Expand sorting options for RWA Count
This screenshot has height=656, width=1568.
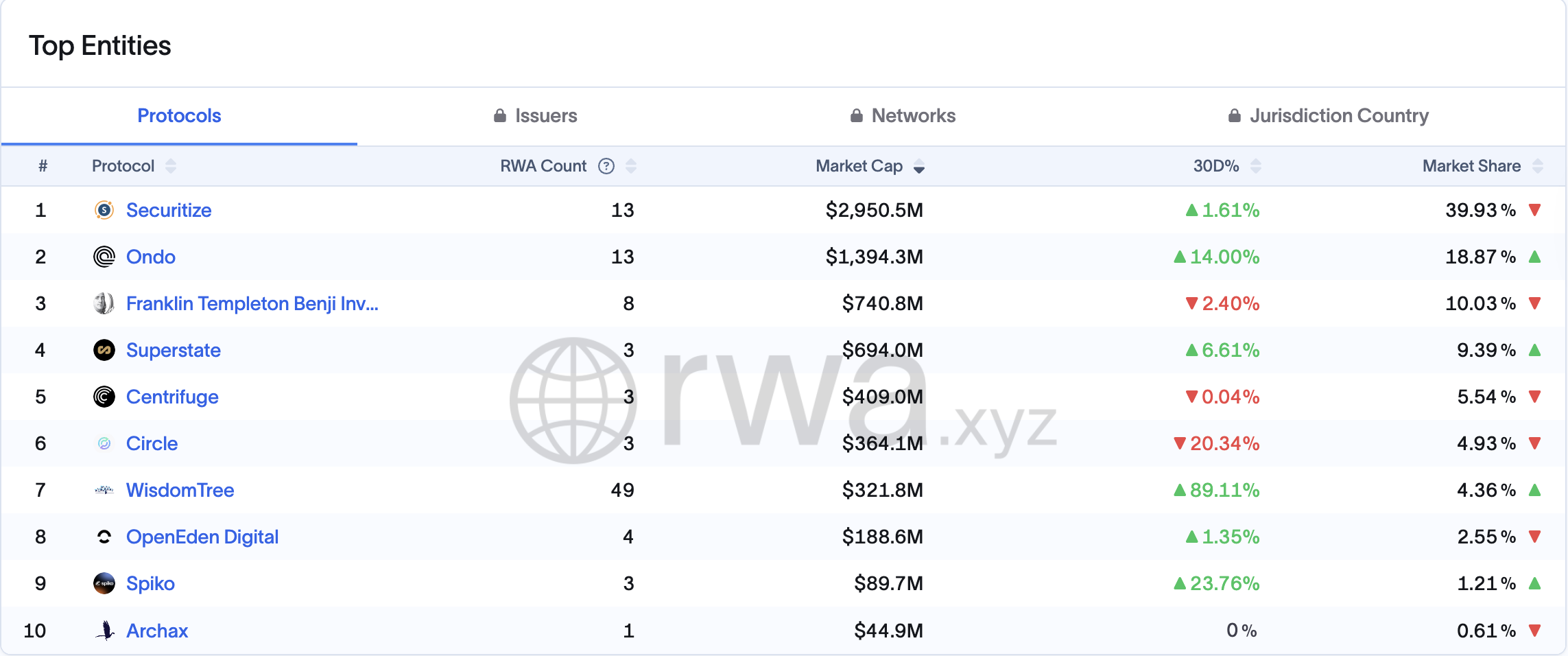pos(631,165)
